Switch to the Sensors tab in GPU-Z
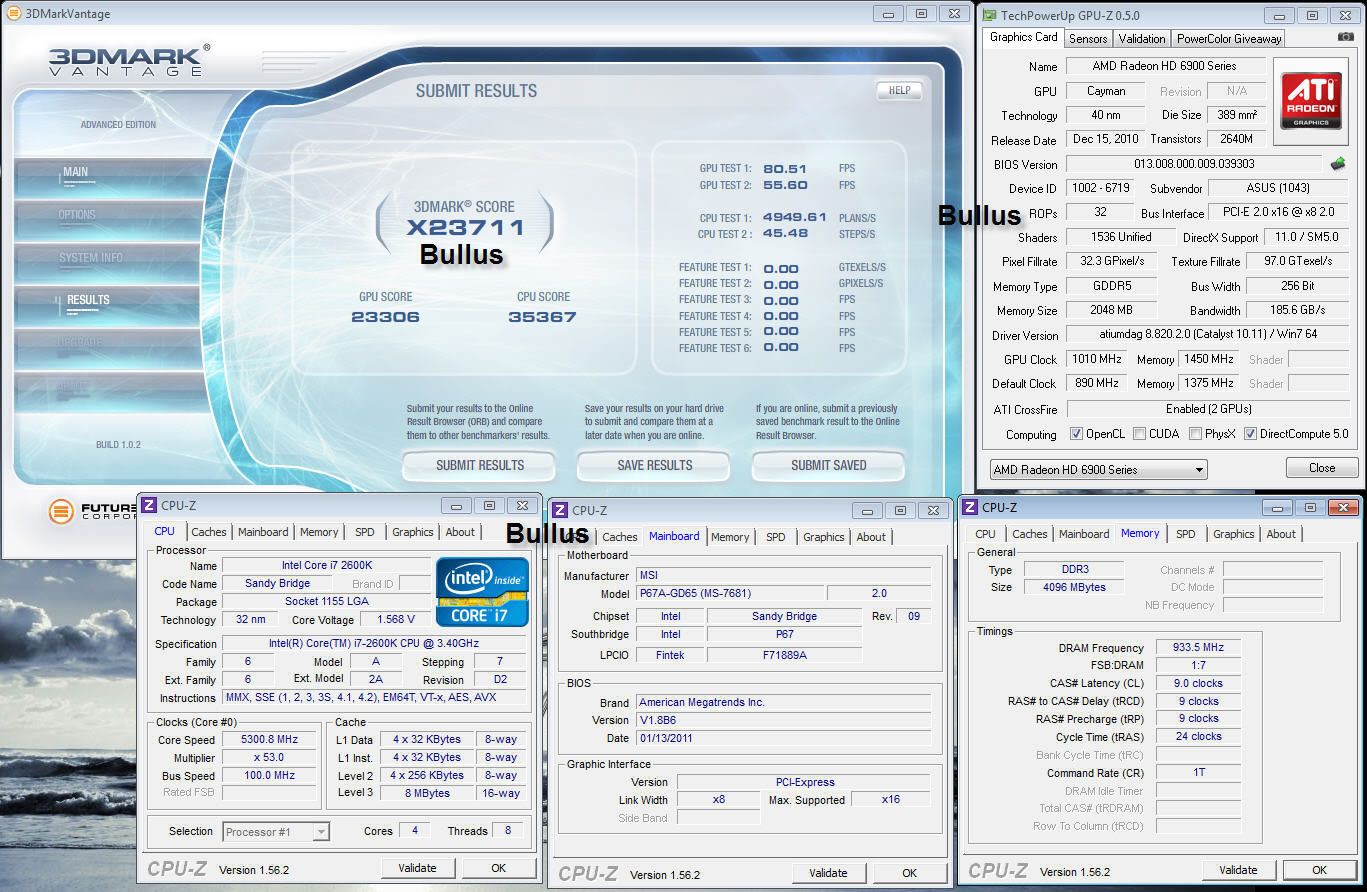This screenshot has height=892, width=1367. [1088, 39]
